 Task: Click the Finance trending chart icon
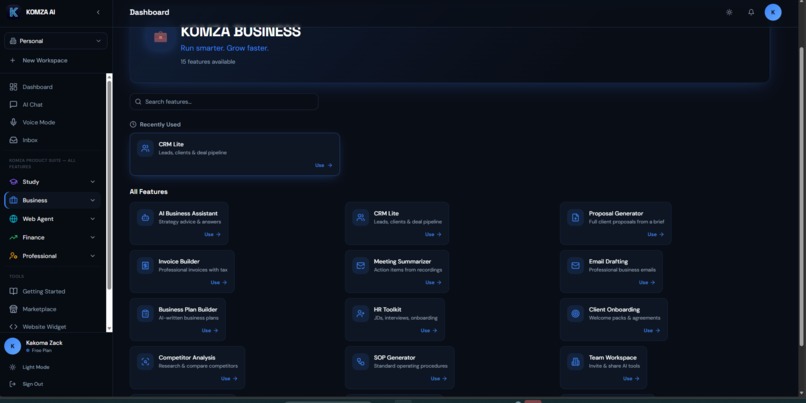tap(13, 237)
